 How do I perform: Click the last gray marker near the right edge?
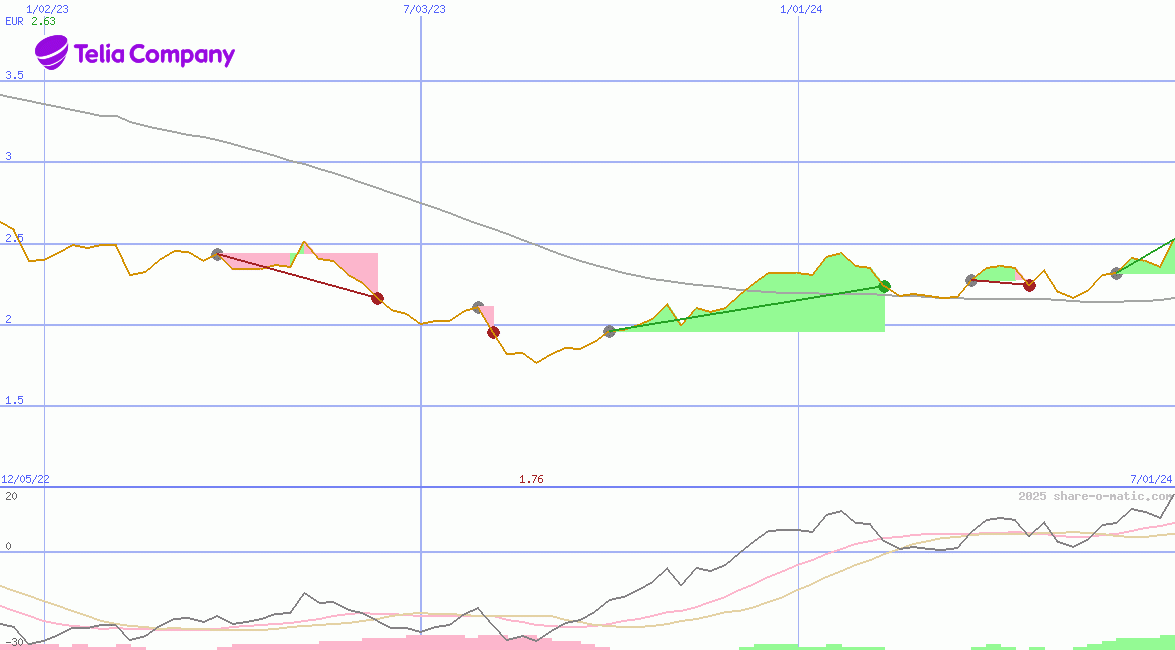(1116, 273)
